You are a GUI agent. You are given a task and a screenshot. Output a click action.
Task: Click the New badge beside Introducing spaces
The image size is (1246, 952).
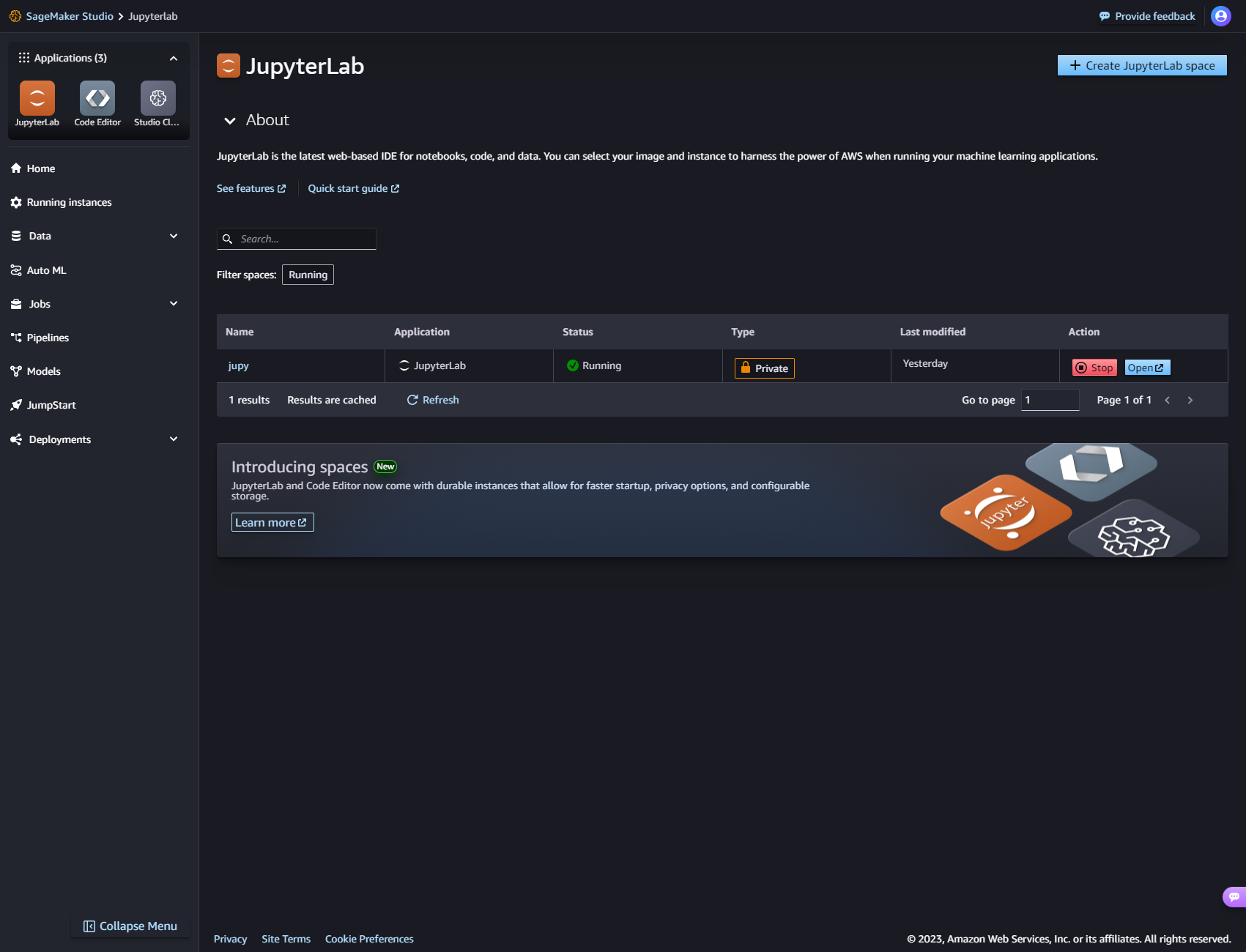pos(385,466)
